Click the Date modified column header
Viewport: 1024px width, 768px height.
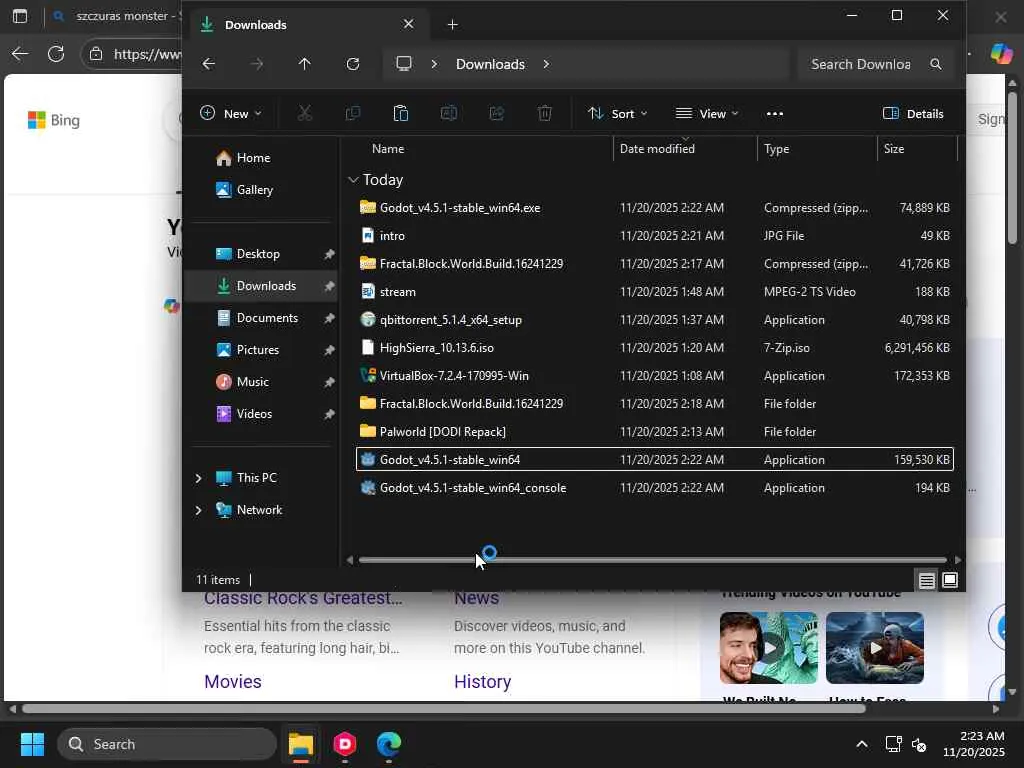click(x=657, y=149)
